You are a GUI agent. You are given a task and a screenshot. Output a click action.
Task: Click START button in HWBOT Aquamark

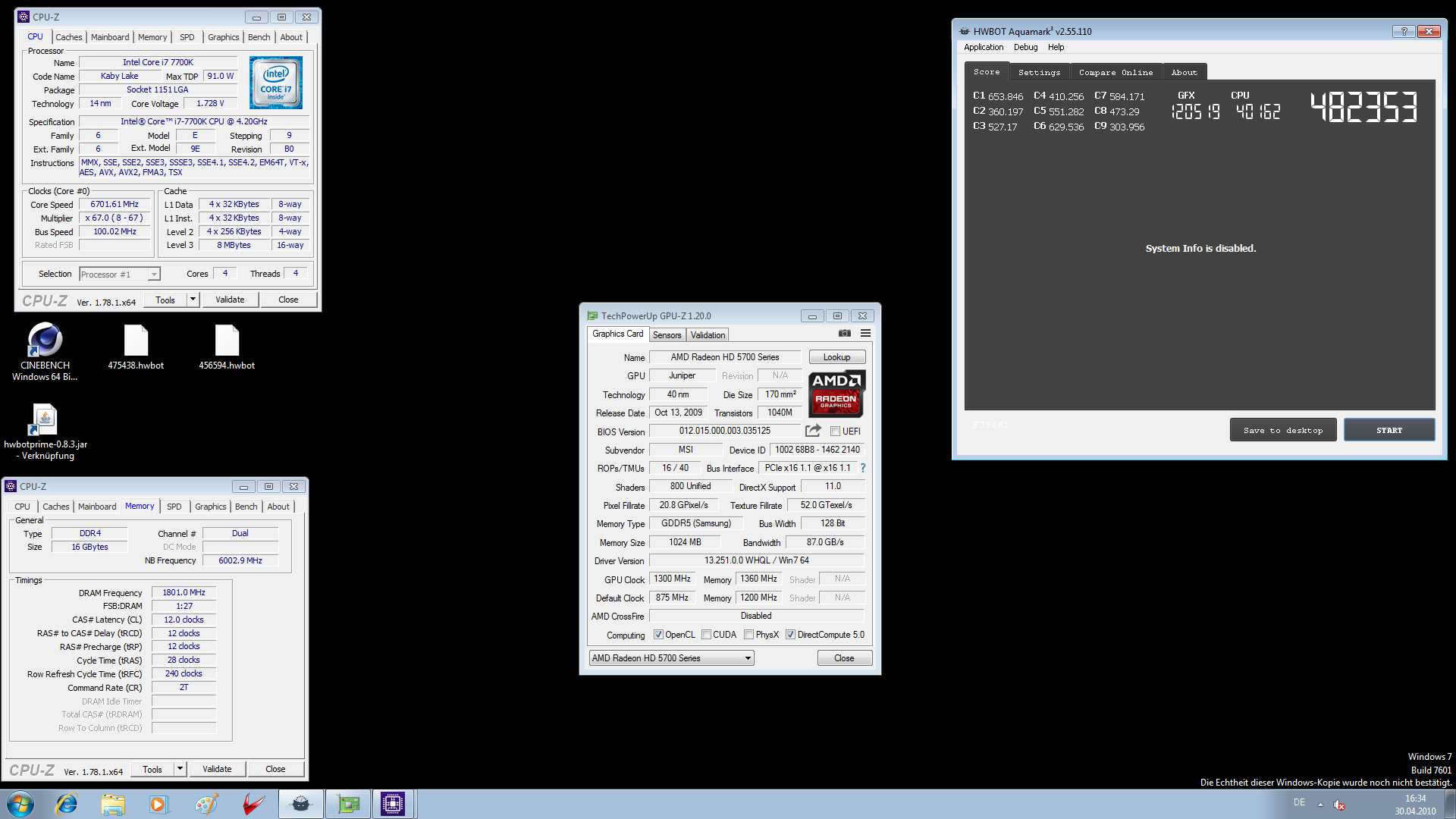point(1389,430)
